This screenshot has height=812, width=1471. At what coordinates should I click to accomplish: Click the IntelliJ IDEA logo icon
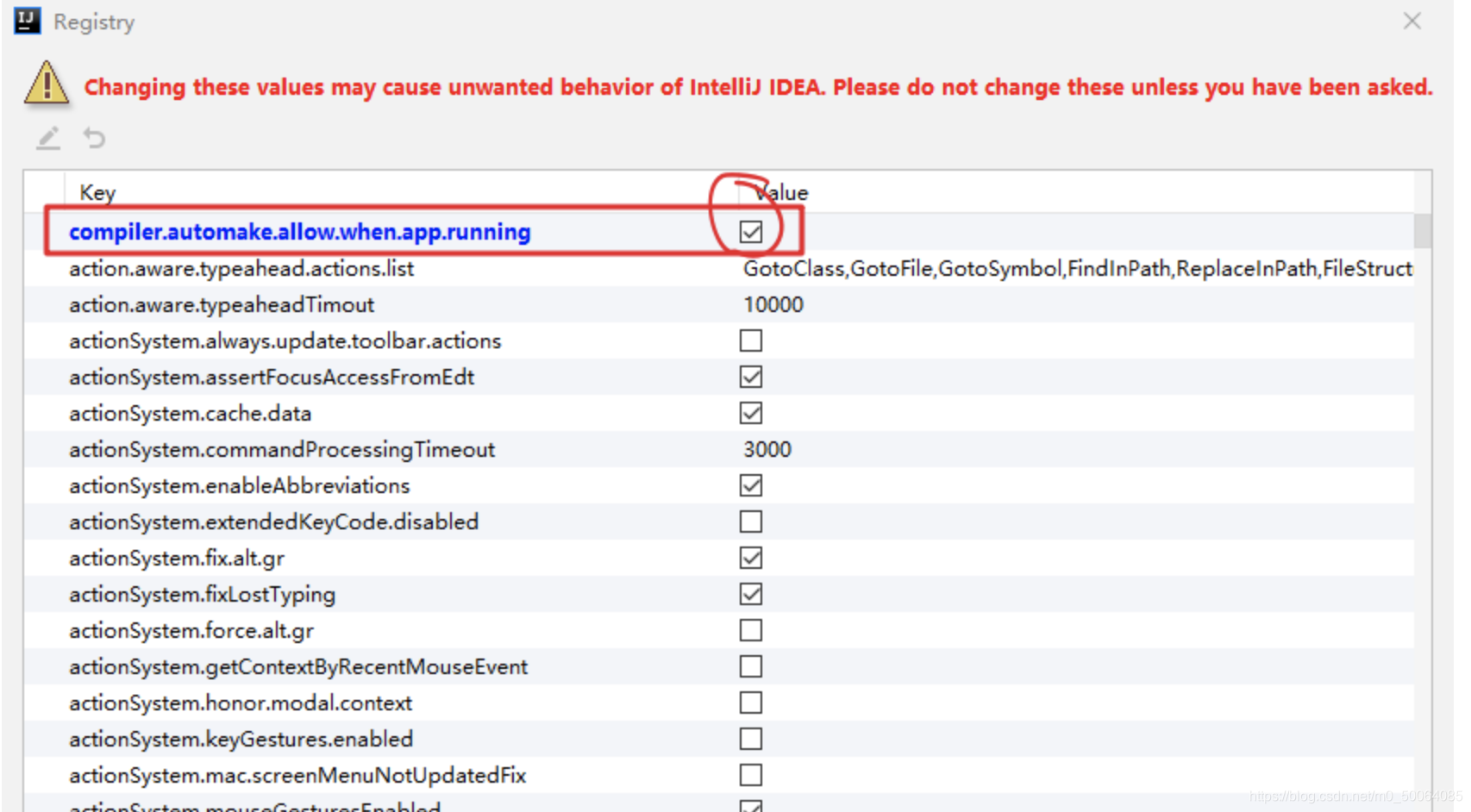click(x=28, y=21)
